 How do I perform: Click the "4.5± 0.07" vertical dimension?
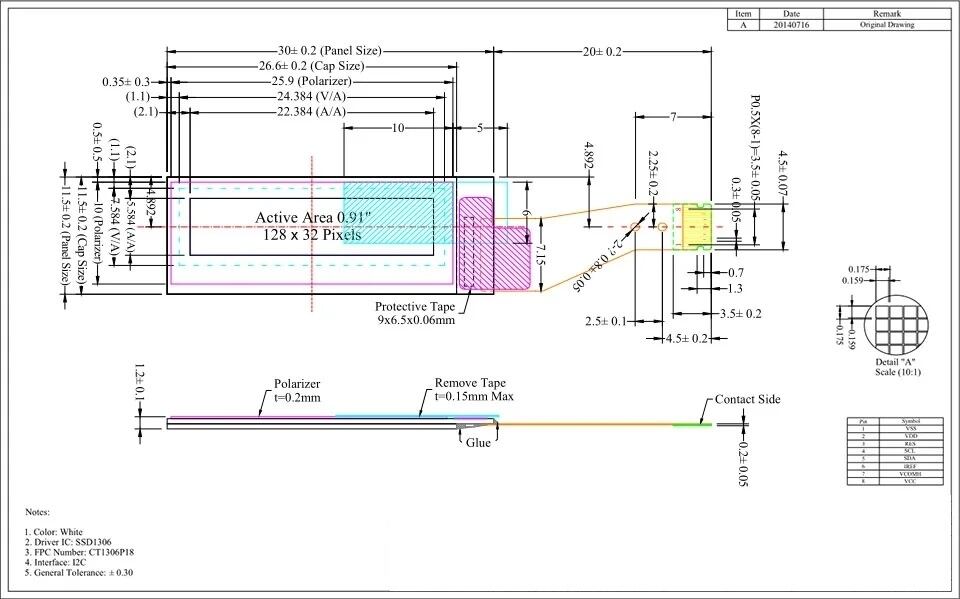click(x=782, y=175)
